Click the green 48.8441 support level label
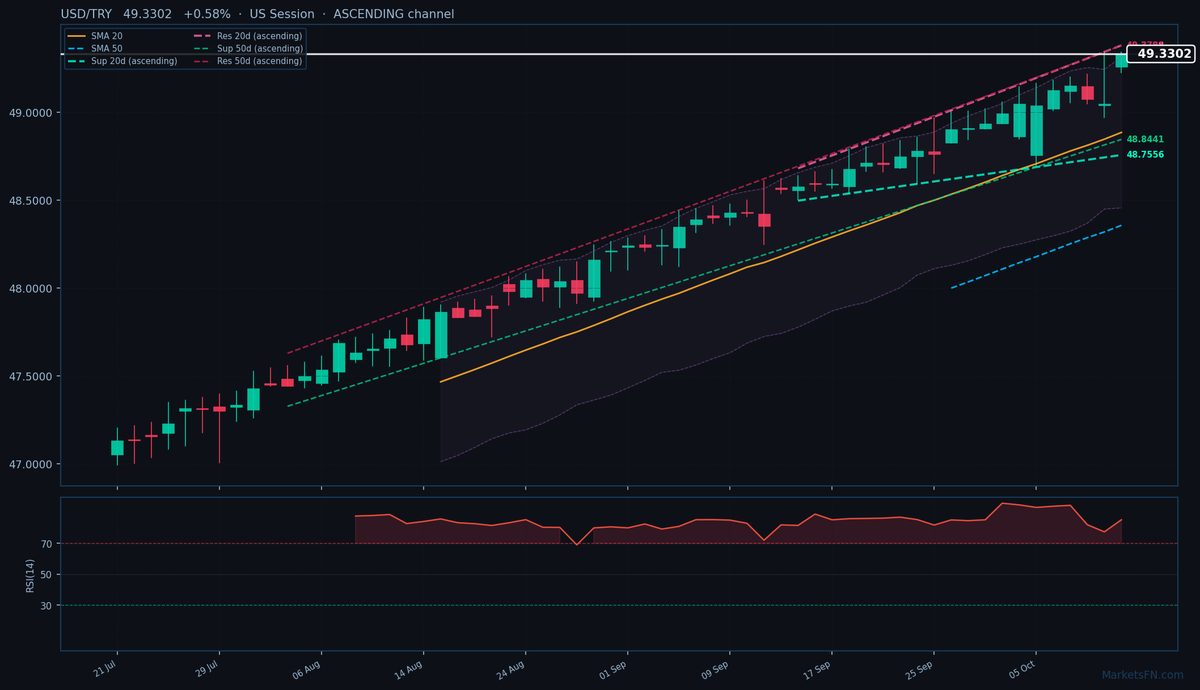Screen dimensions: 1200x690 coord(1145,139)
